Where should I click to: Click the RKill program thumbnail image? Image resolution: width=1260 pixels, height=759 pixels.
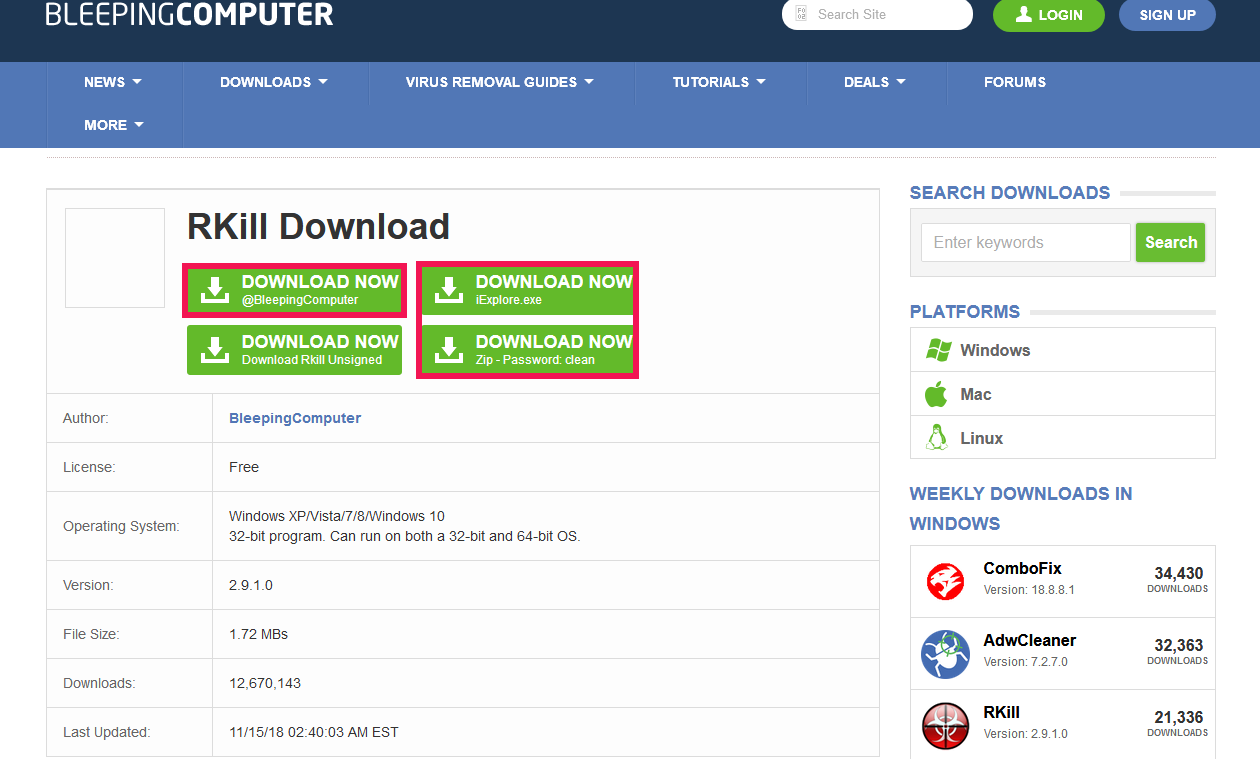(115, 258)
